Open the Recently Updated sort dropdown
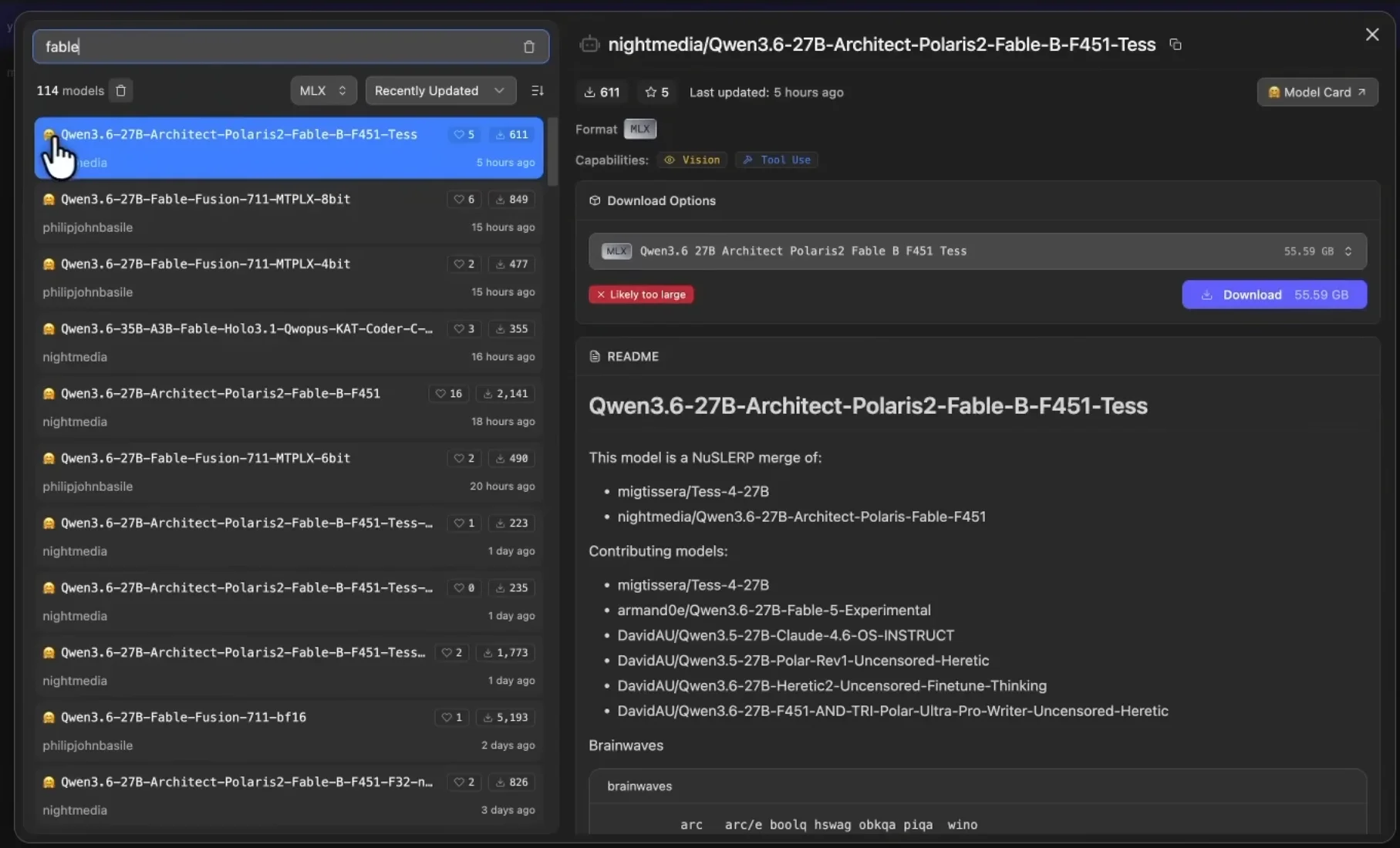The image size is (1400, 848). (440, 91)
